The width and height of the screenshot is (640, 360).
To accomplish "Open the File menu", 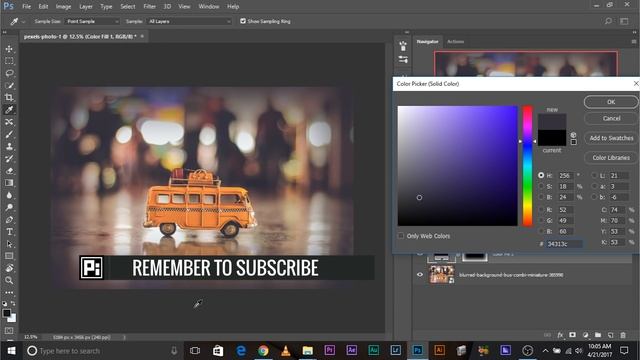I will tap(27, 7).
